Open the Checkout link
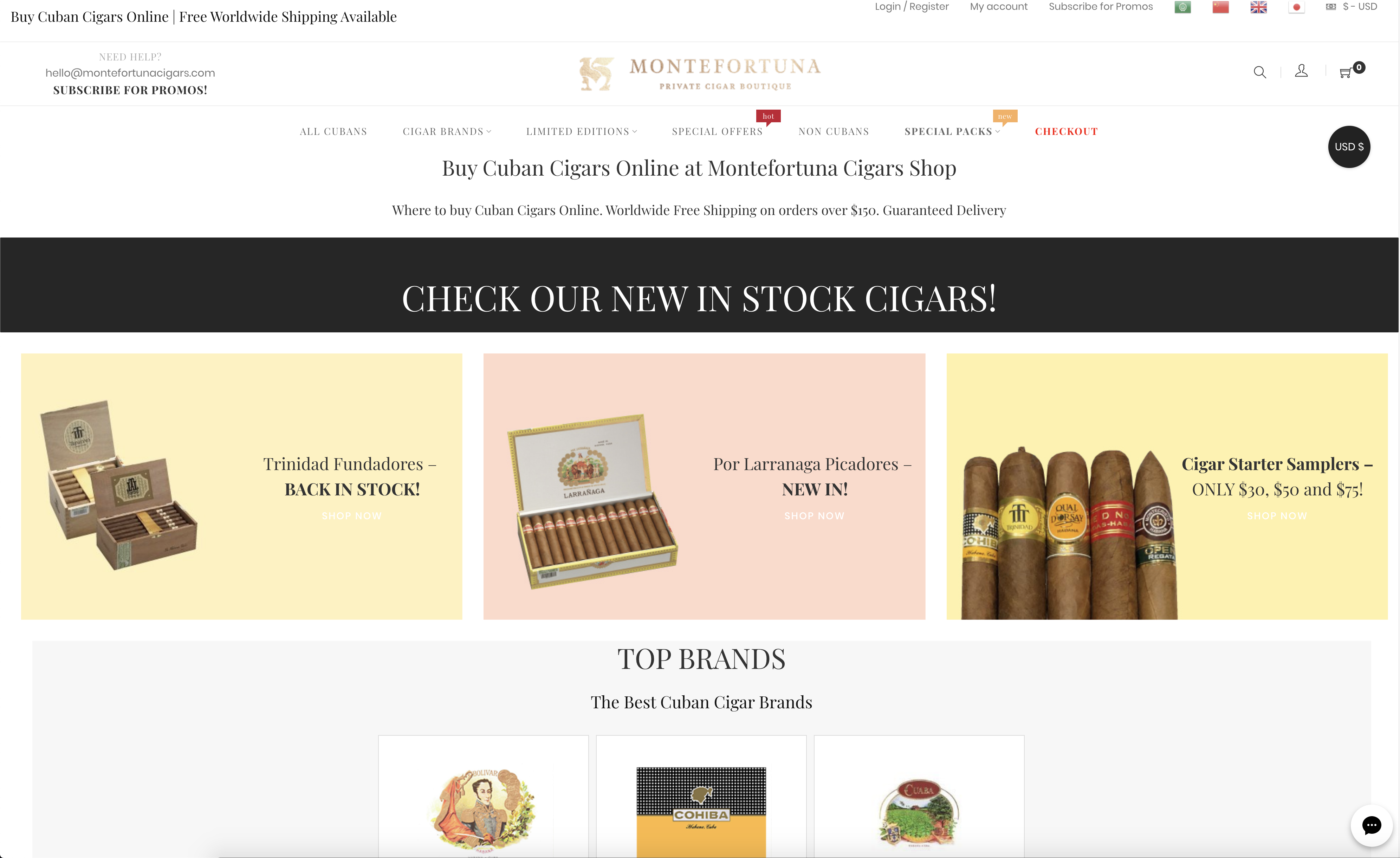Viewport: 1400px width, 858px height. pyautogui.click(x=1066, y=131)
